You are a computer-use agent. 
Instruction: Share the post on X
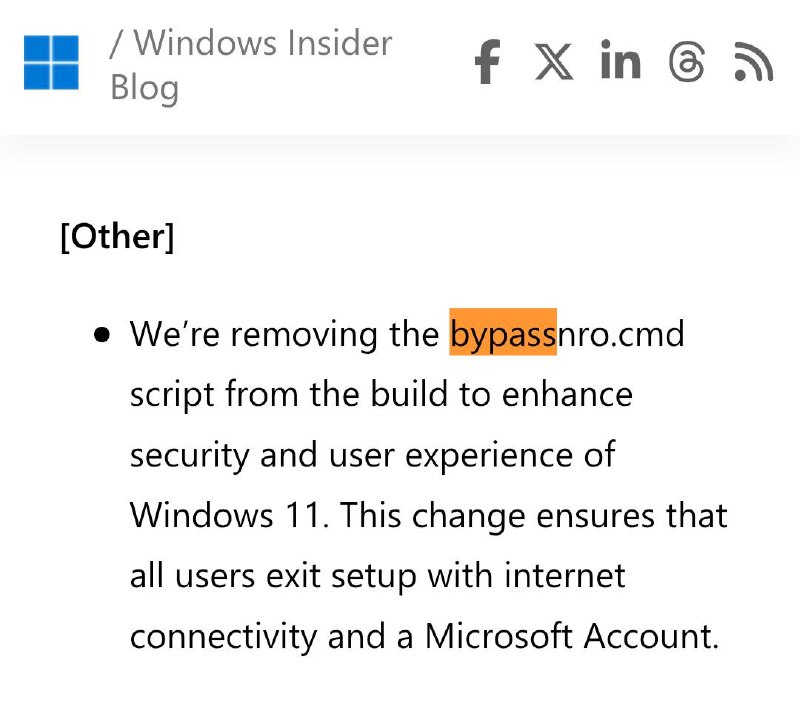pyautogui.click(x=553, y=61)
